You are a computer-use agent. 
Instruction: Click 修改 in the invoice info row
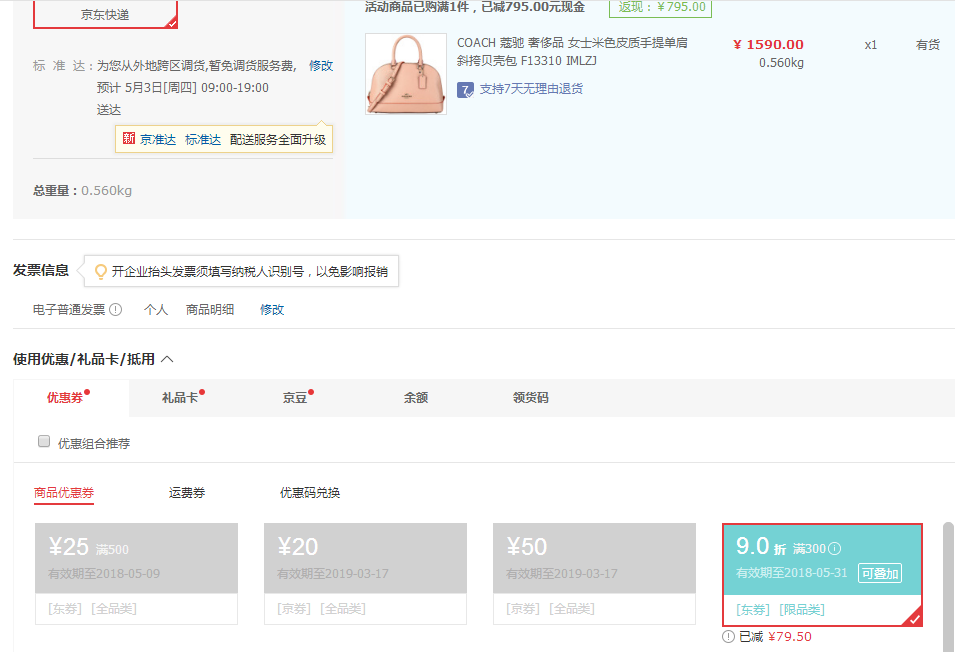(272, 310)
